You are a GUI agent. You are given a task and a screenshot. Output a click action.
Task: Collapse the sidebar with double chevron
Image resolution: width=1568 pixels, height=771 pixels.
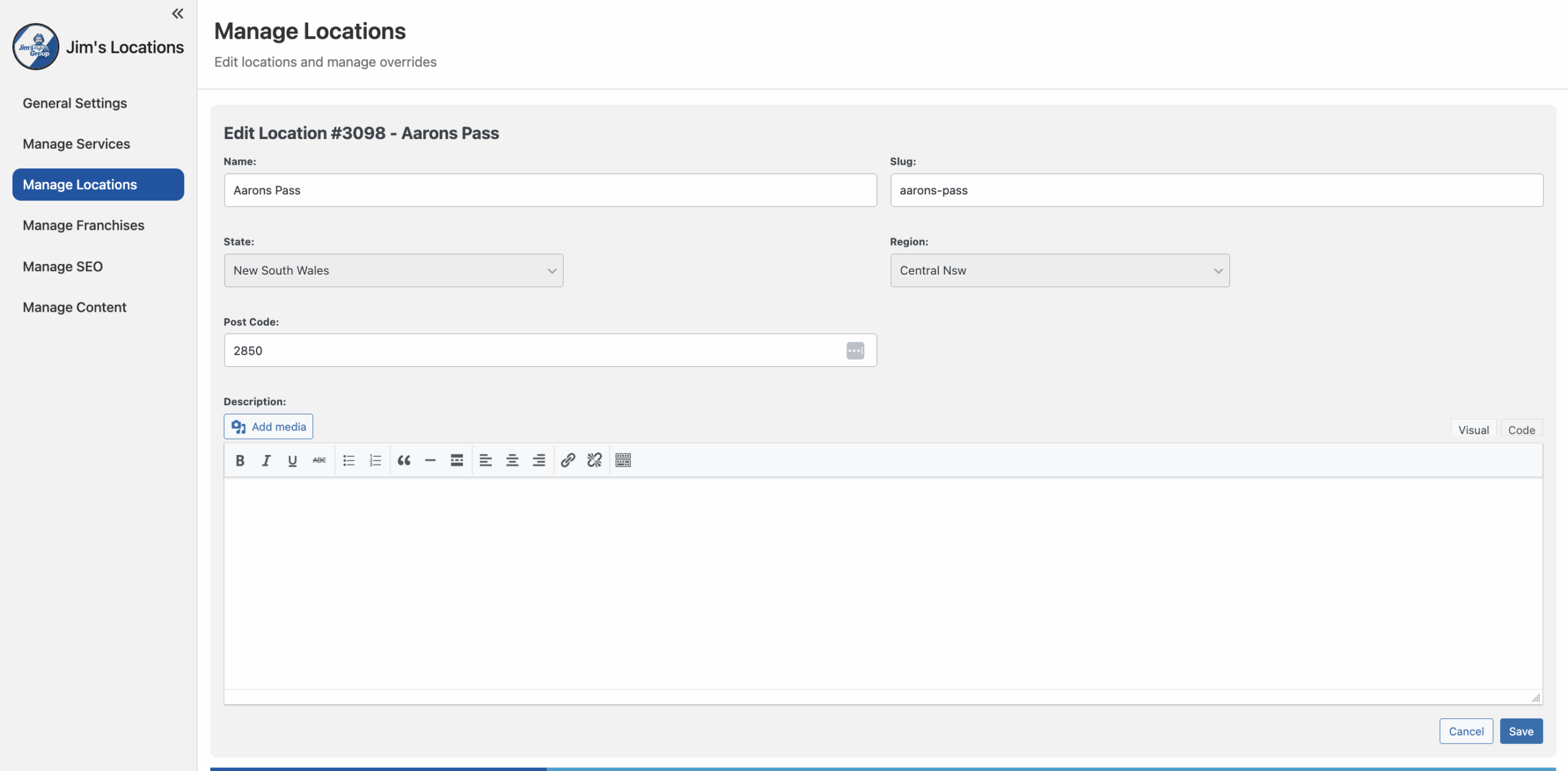click(x=178, y=13)
